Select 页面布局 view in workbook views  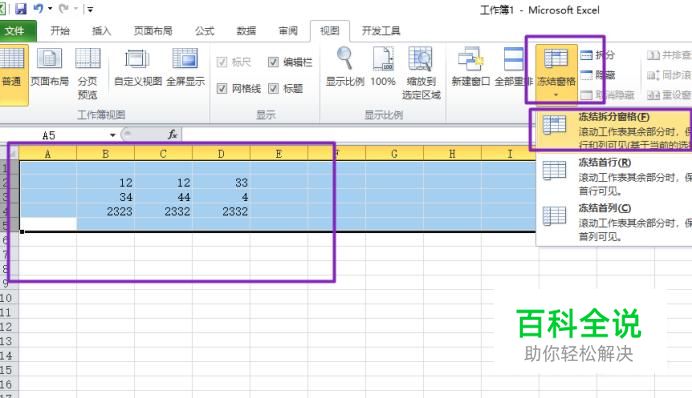[x=49, y=67]
